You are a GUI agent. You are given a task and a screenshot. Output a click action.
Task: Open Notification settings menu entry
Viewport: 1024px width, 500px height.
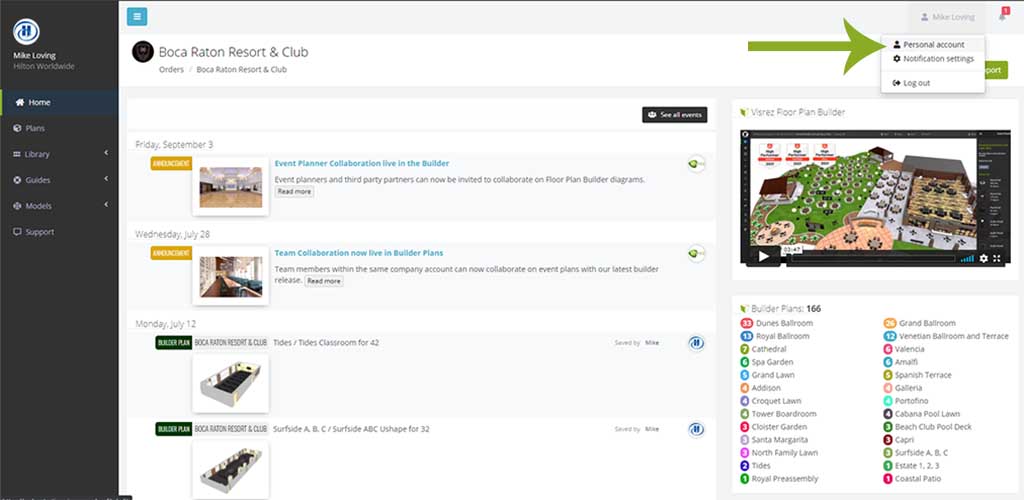click(x=933, y=59)
